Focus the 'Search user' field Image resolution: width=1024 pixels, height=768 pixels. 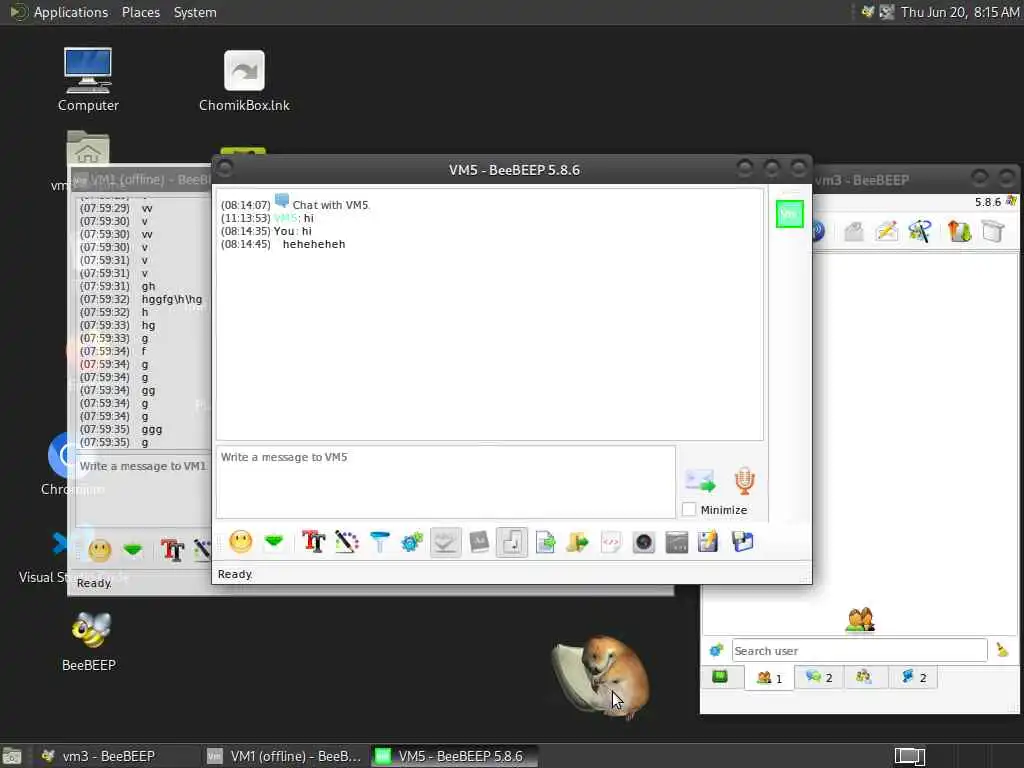(859, 650)
